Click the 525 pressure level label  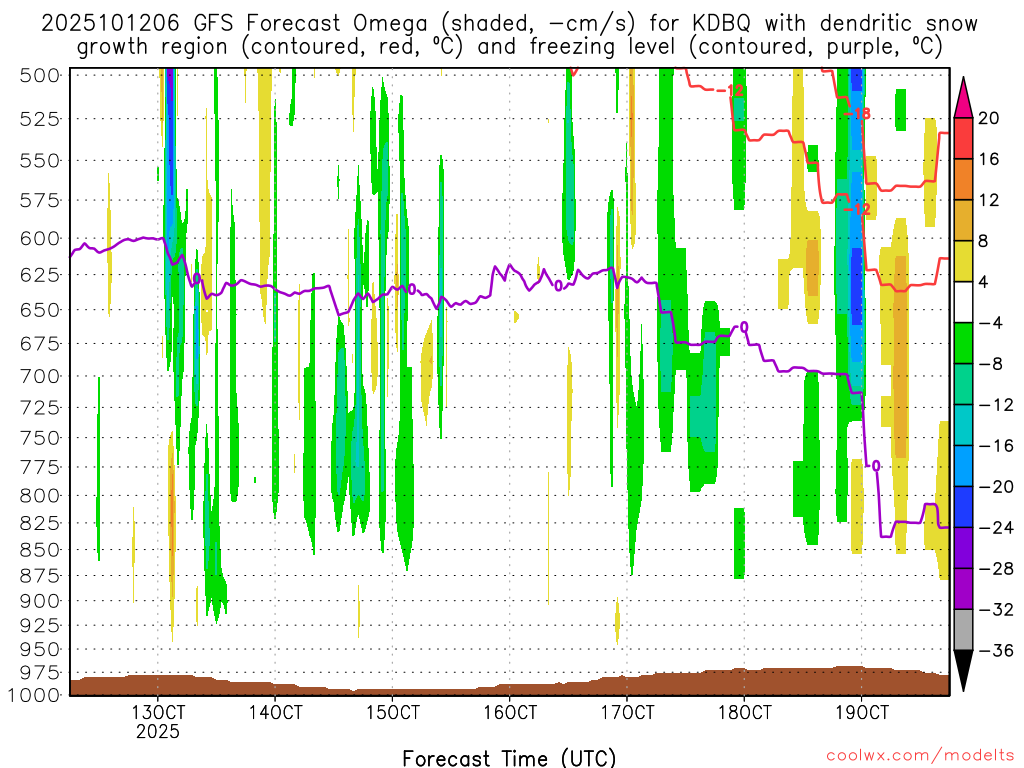click(40, 120)
